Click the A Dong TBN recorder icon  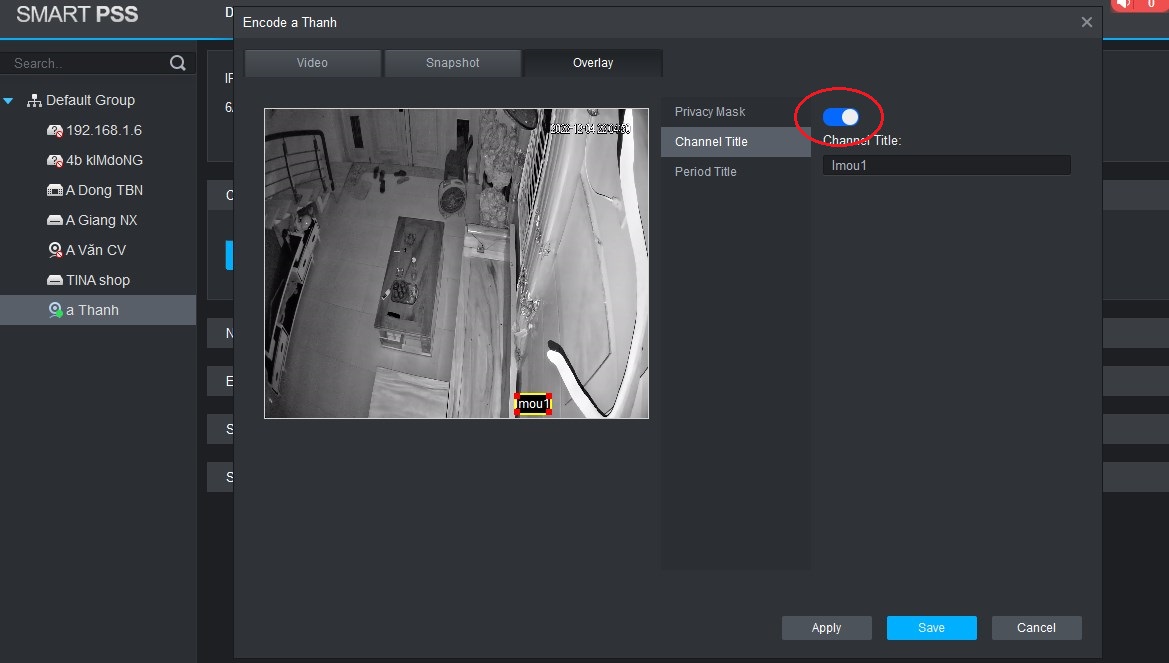pyautogui.click(x=55, y=190)
